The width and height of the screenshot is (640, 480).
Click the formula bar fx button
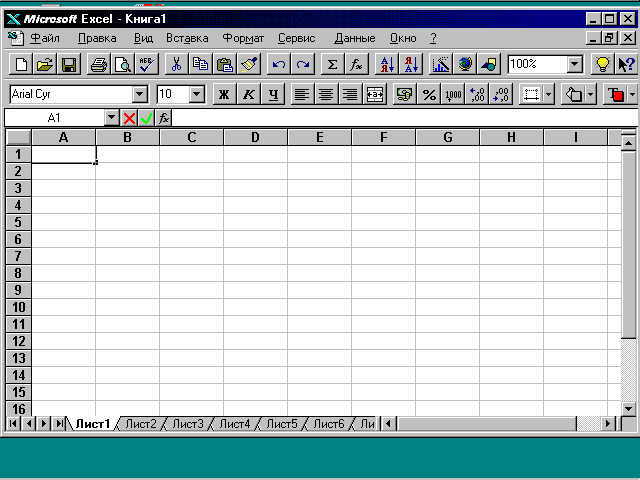click(x=164, y=118)
